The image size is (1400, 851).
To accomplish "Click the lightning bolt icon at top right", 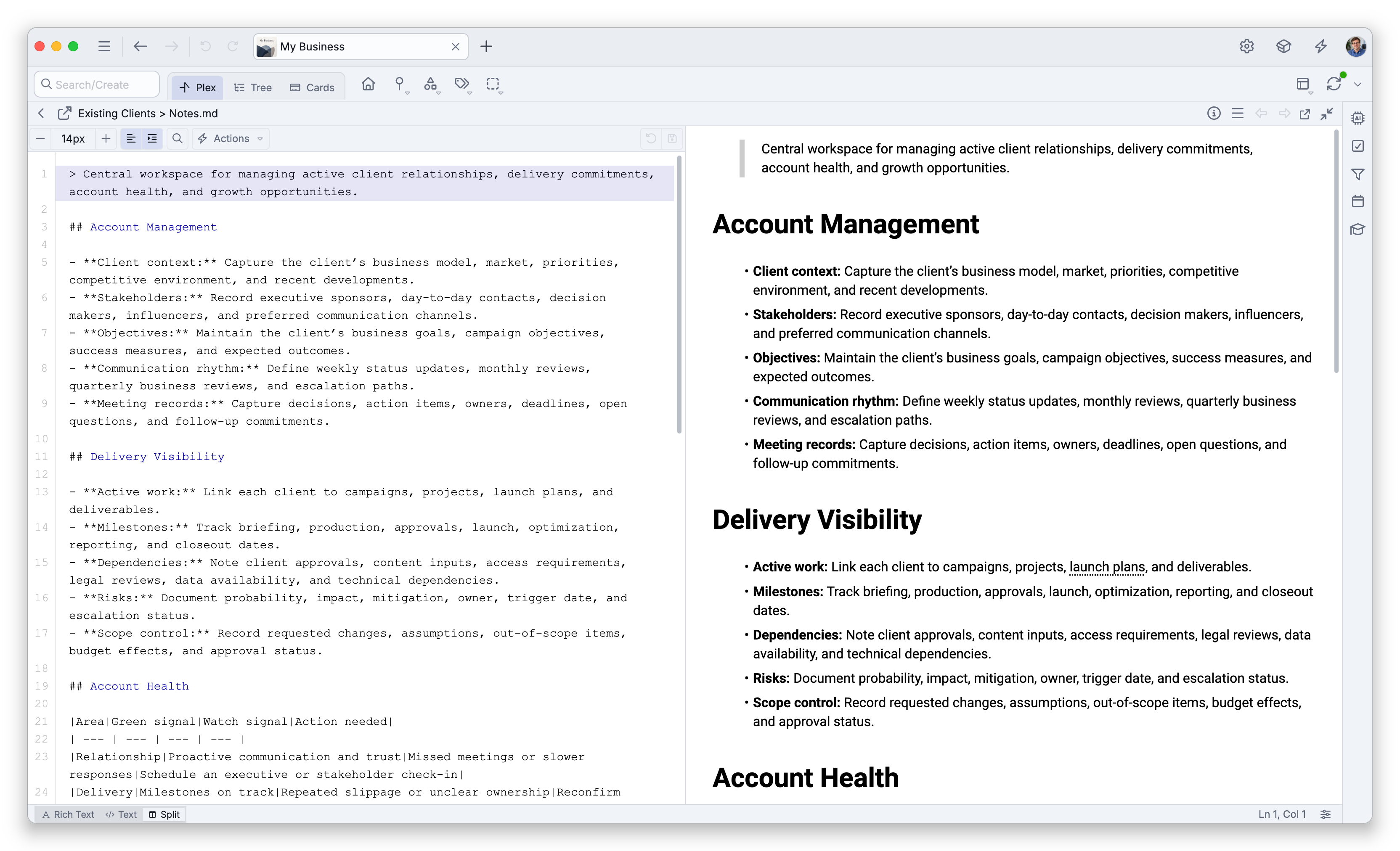I will pos(1320,47).
